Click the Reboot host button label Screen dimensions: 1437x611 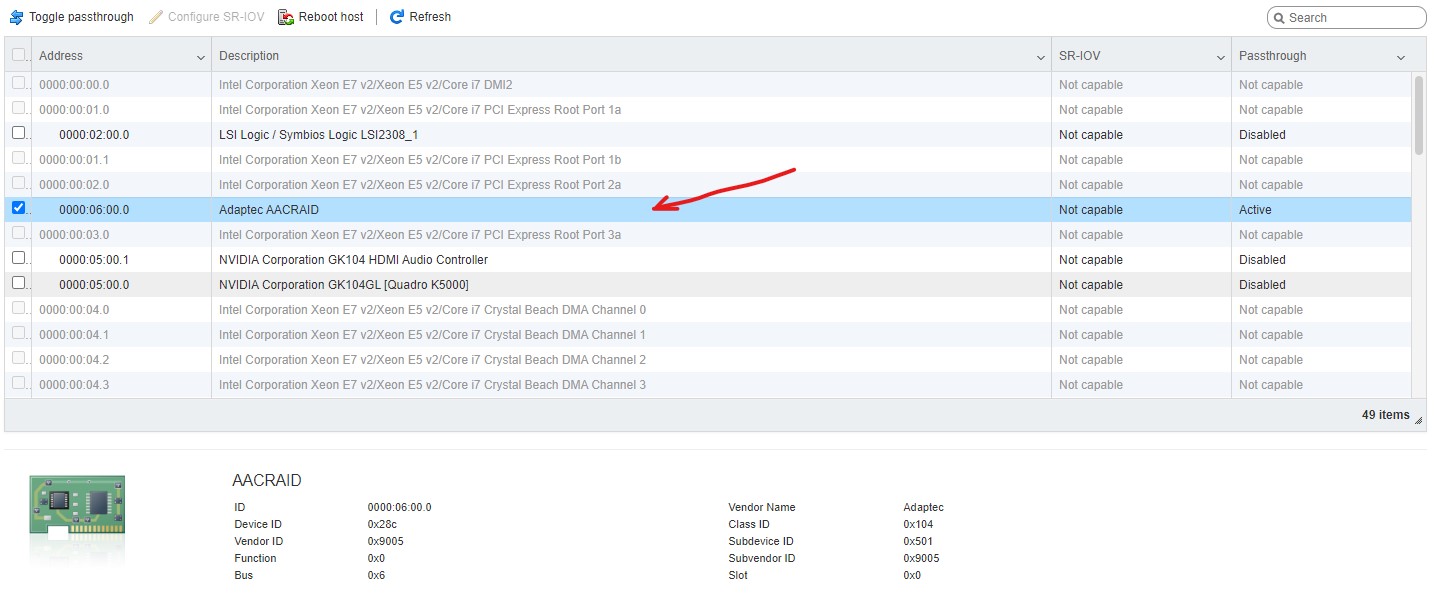(331, 17)
